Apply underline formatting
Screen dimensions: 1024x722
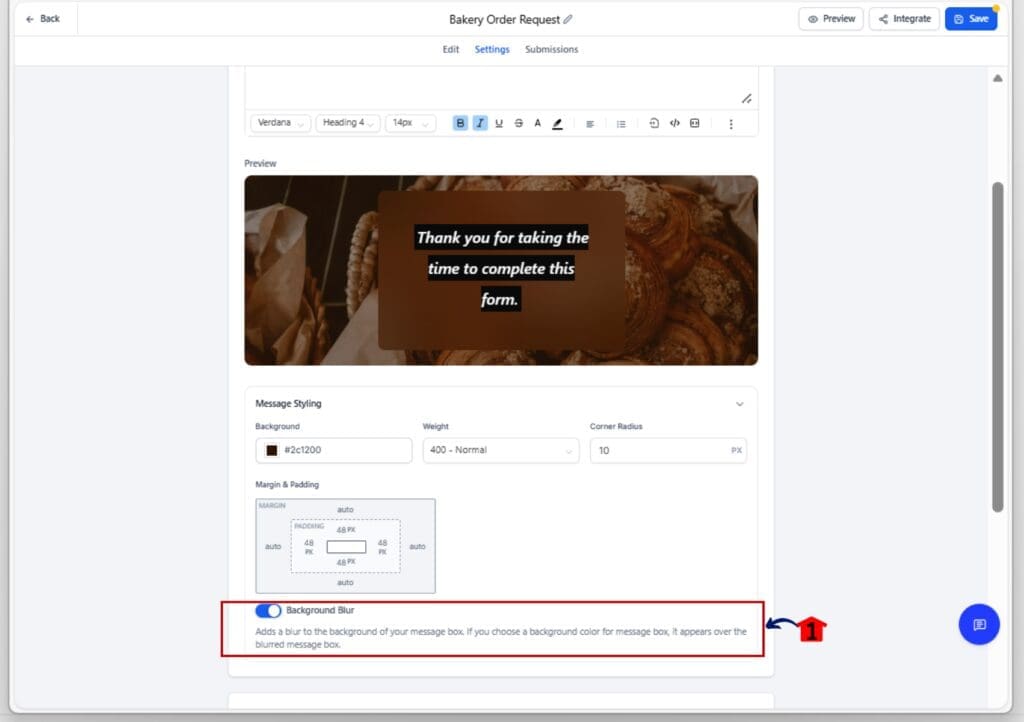pos(499,123)
